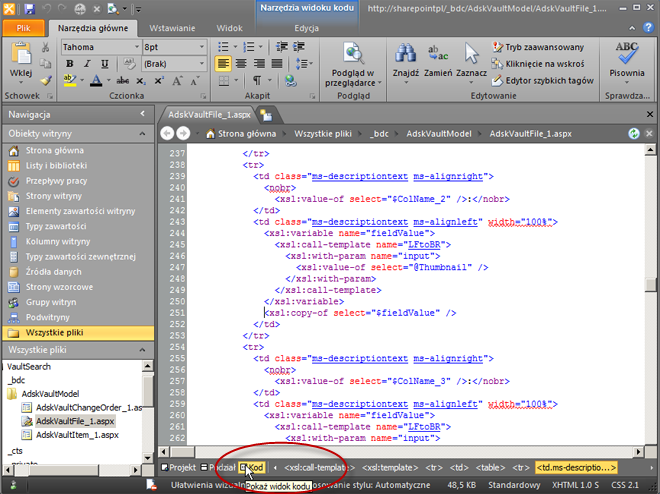
Task: Collapse the Wszystkie pliki panel chevron
Action: tap(142, 350)
